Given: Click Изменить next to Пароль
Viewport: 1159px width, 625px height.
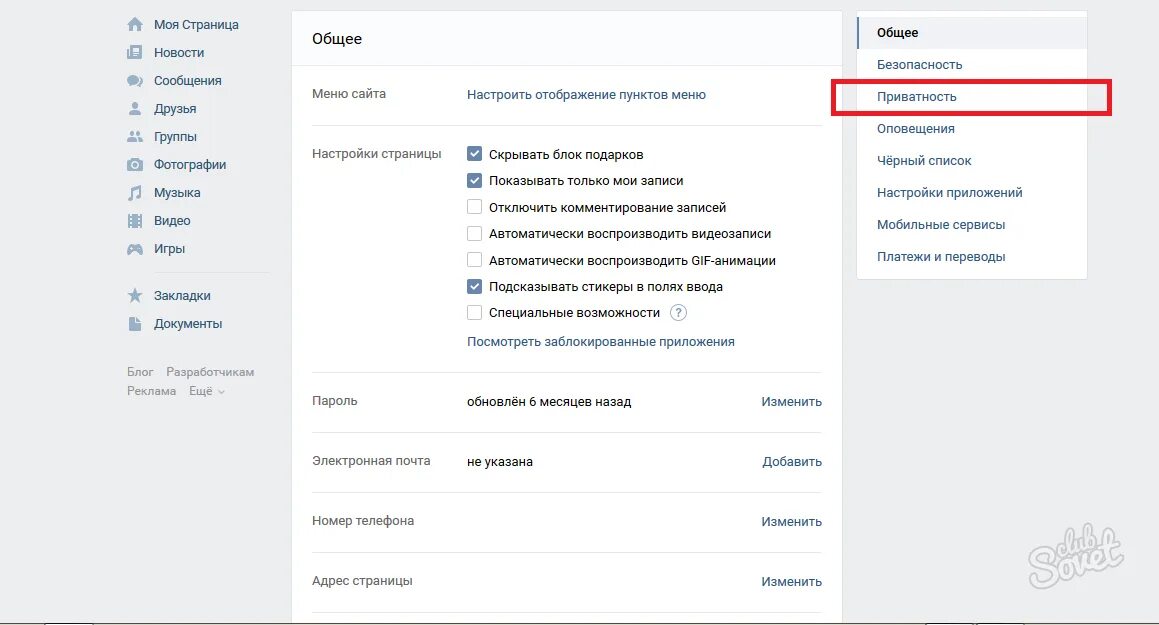Looking at the screenshot, I should click(792, 401).
